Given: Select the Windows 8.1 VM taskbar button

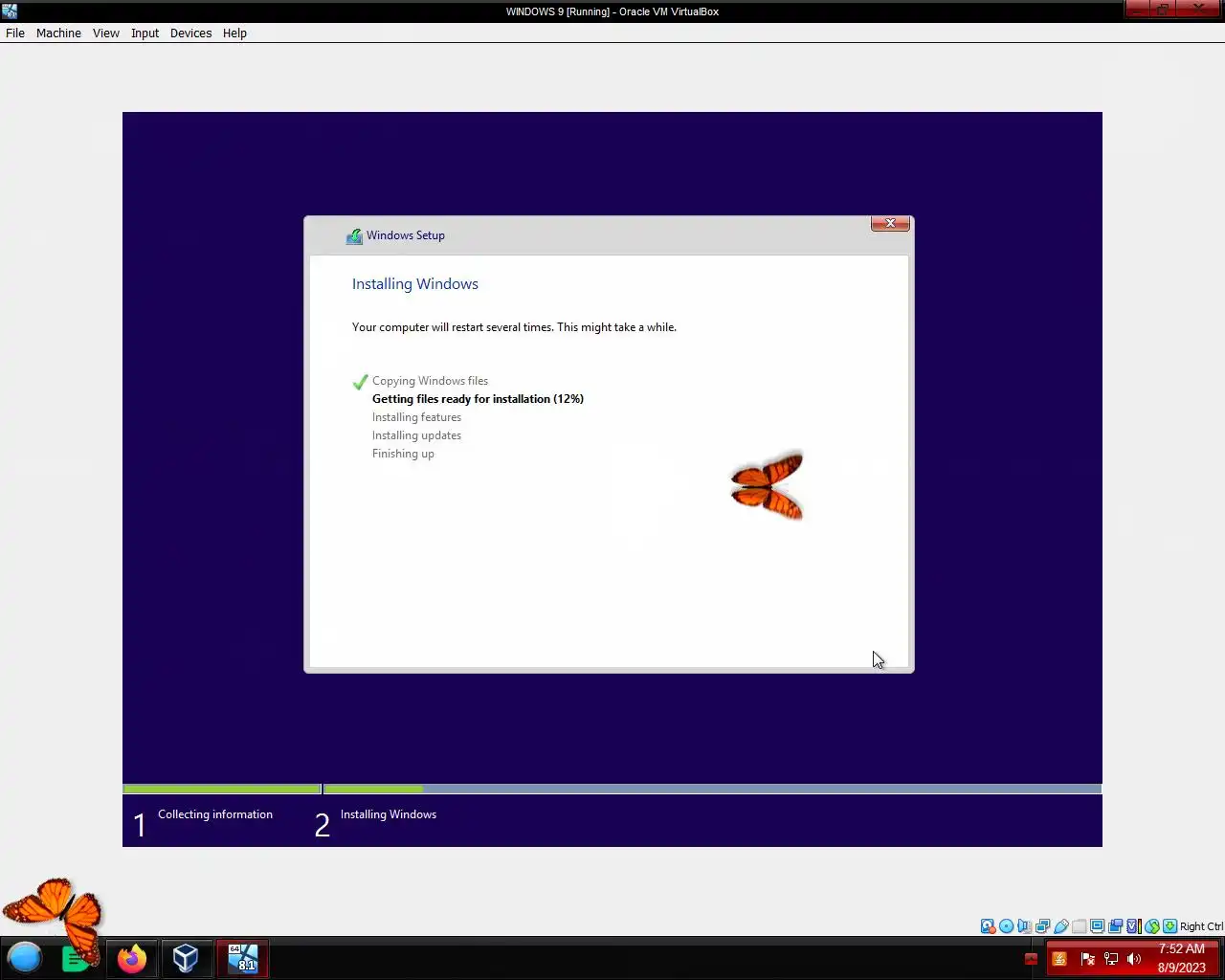Looking at the screenshot, I should tap(243, 958).
